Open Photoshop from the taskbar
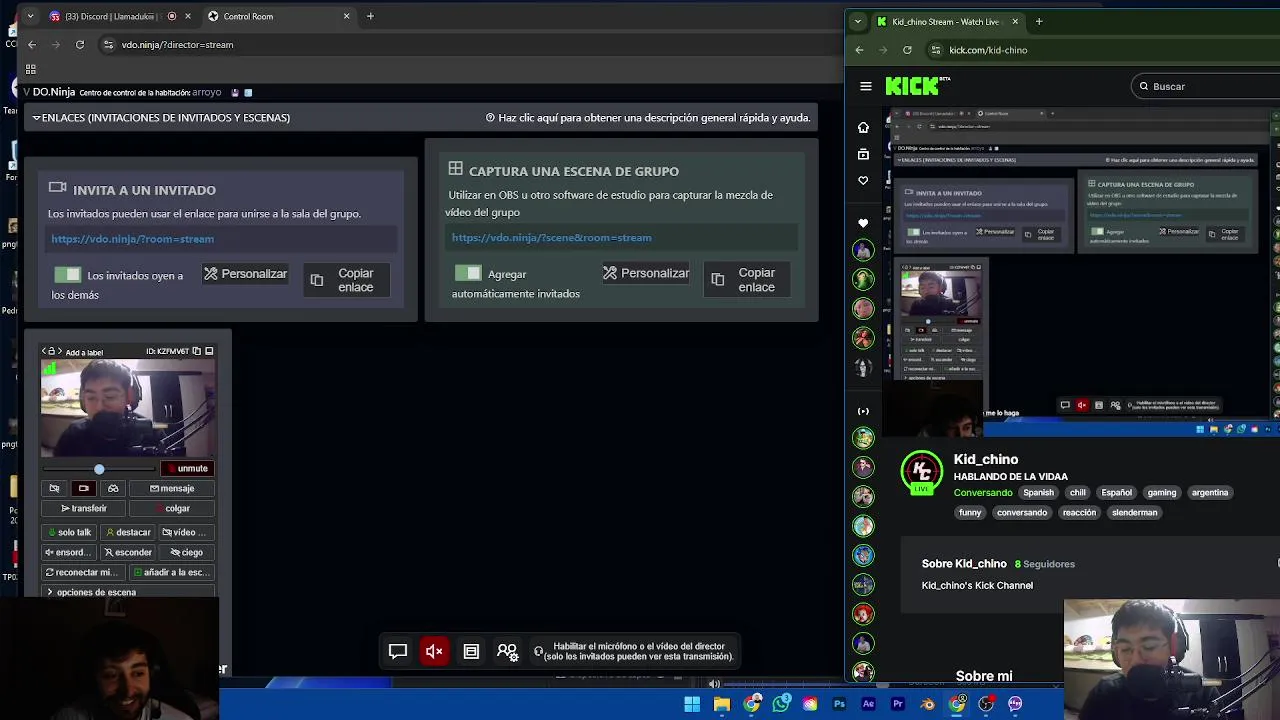This screenshot has width=1280, height=720. tap(839, 704)
